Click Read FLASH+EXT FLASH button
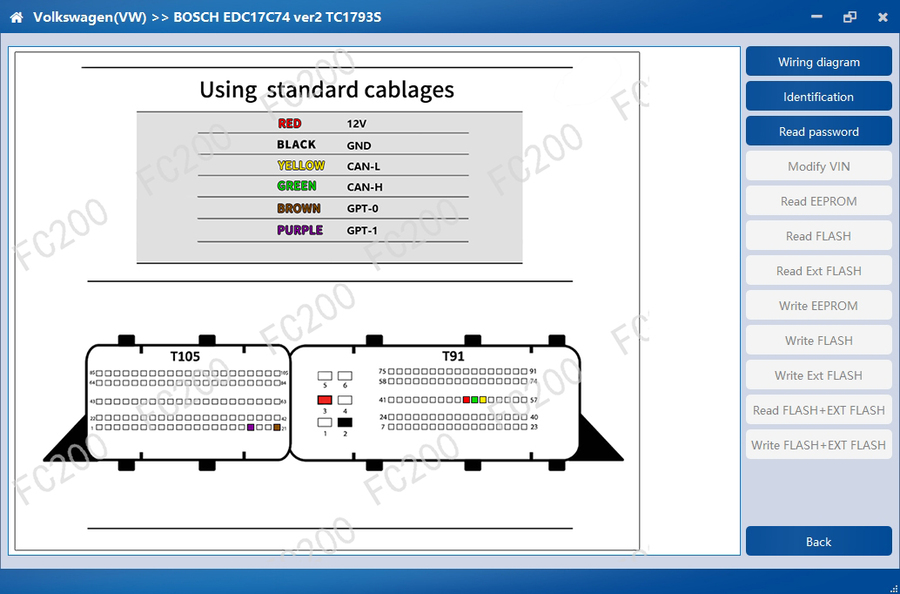The image size is (900, 594). tap(818, 410)
